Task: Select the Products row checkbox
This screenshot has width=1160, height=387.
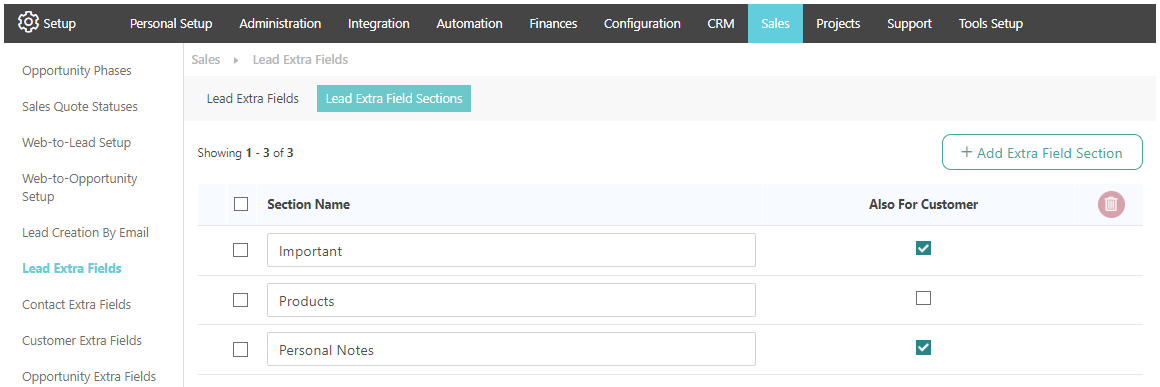Action: (x=240, y=300)
